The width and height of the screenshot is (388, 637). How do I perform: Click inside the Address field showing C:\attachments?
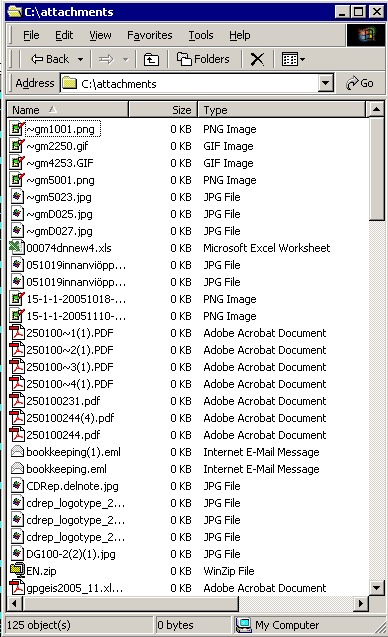click(189, 83)
